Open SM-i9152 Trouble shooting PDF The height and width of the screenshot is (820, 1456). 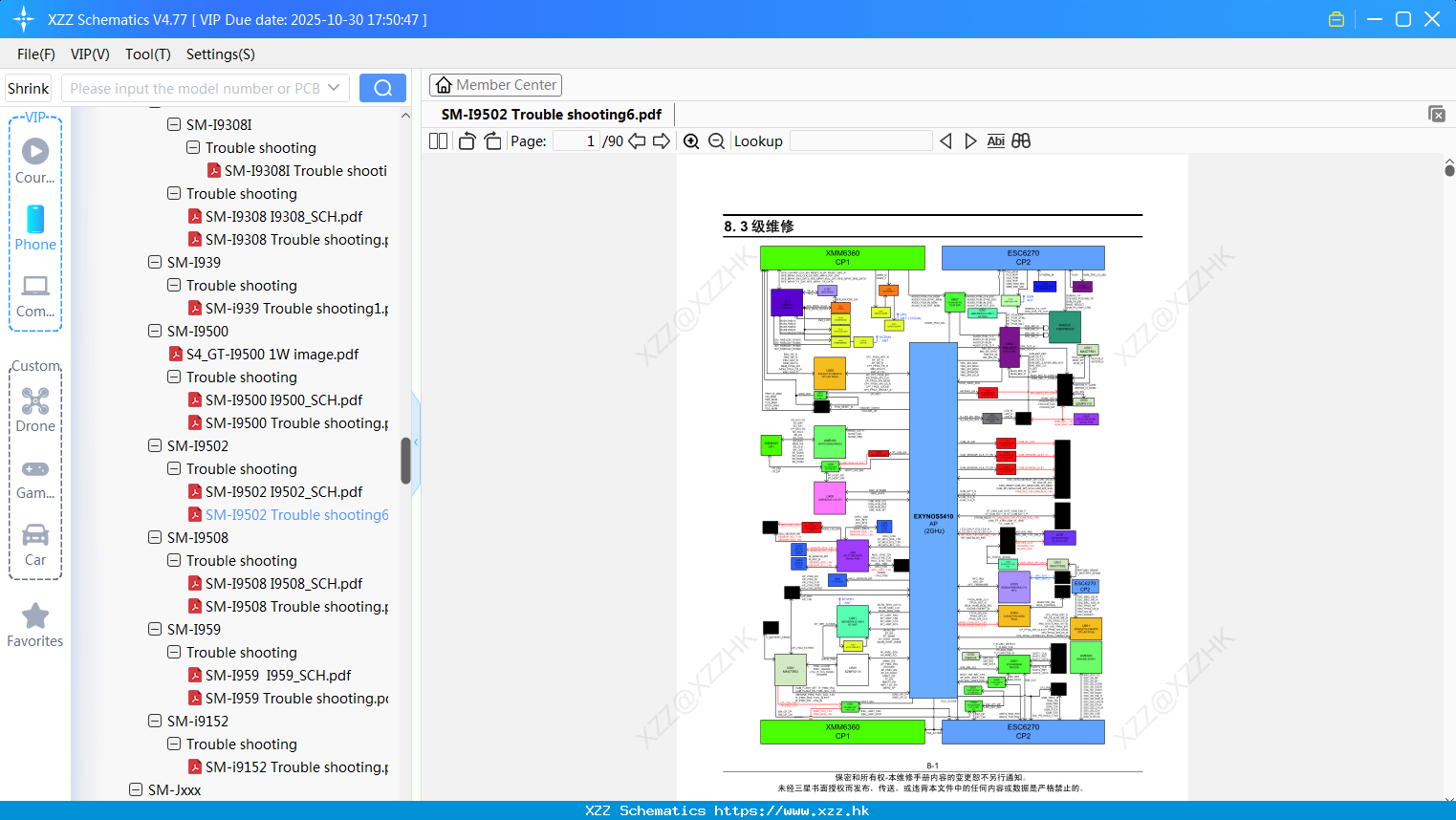pos(288,766)
